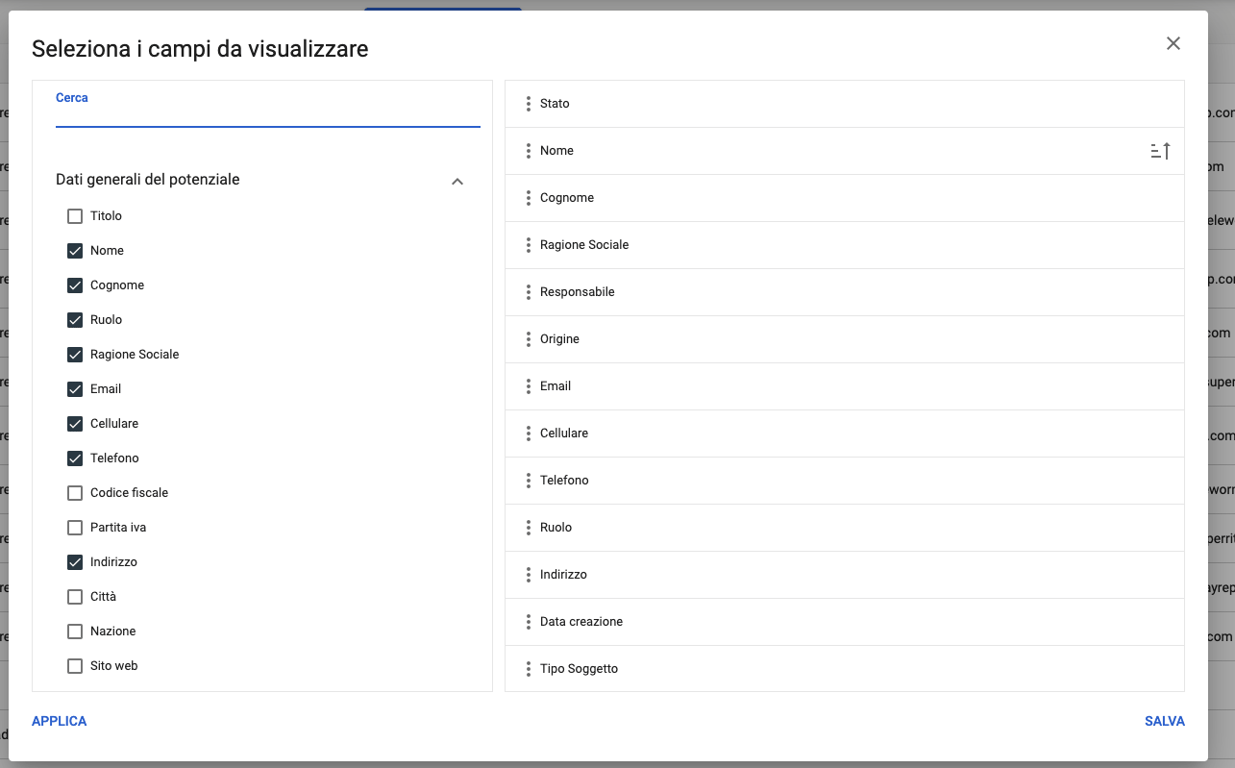Enable the Titolo checkbox
This screenshot has height=768, width=1235.
click(x=75, y=216)
